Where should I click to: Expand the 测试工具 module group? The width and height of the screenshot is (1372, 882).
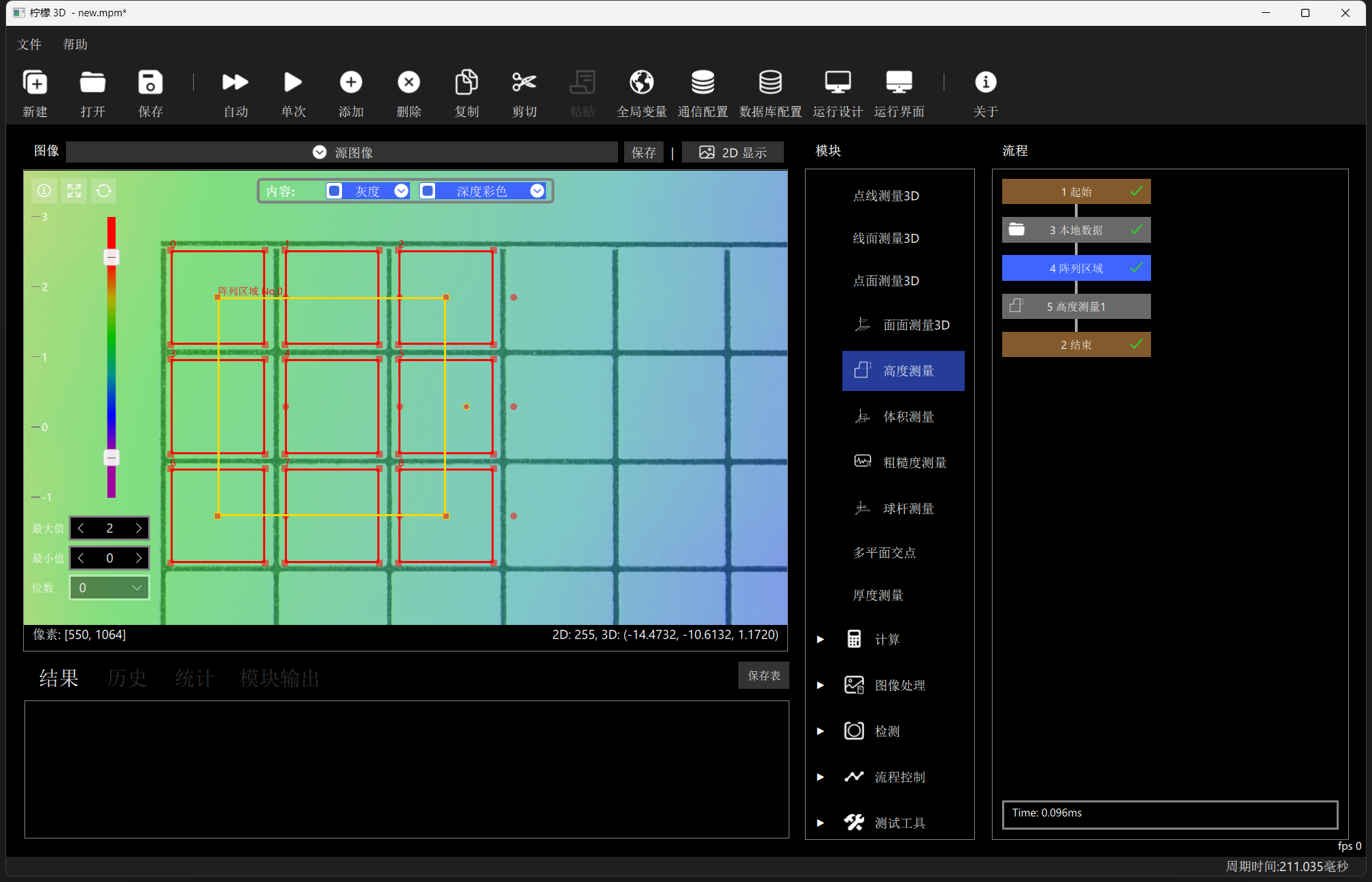click(x=821, y=823)
